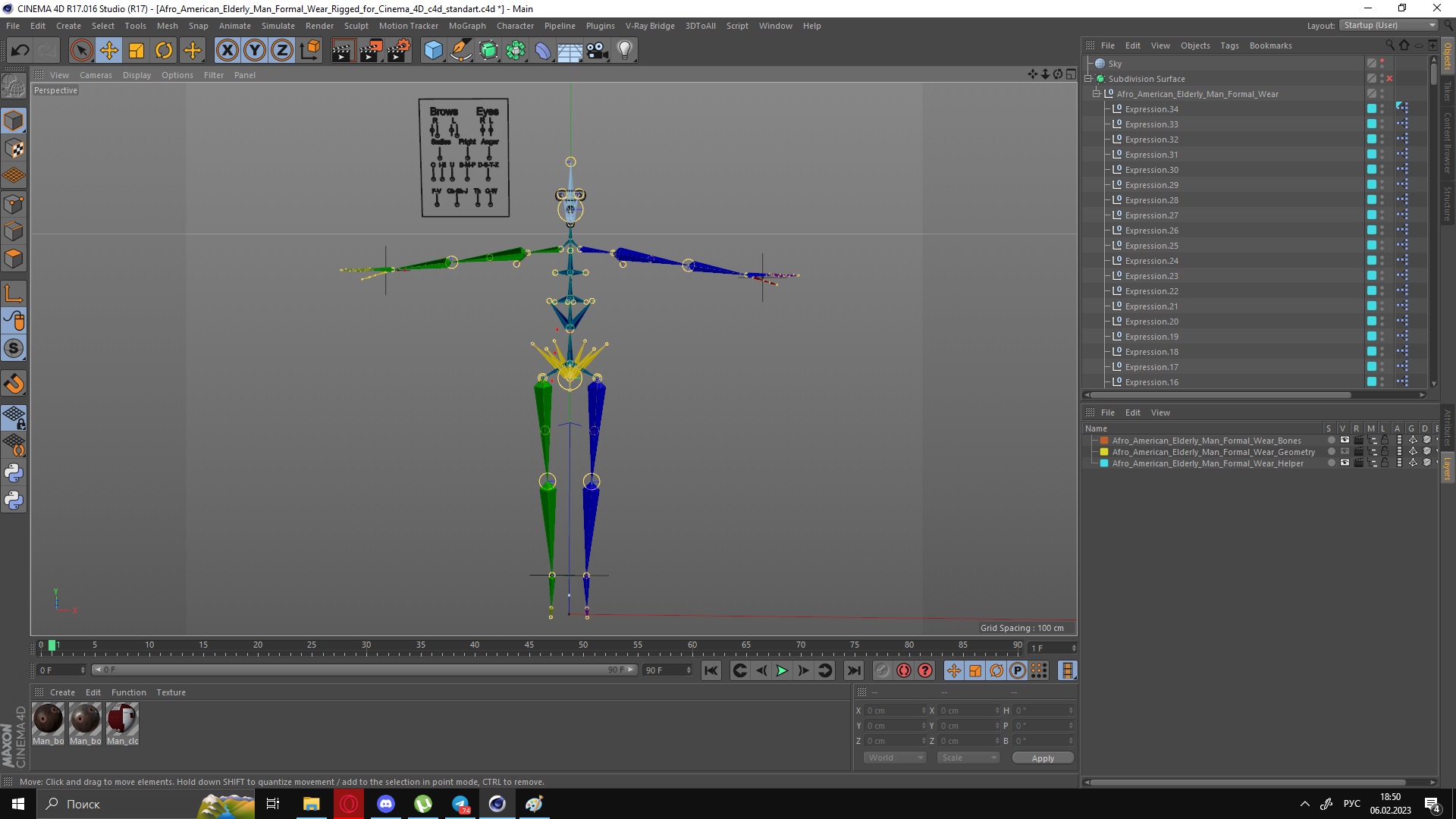Render the active view
1456x819 pixels.
[x=343, y=51]
